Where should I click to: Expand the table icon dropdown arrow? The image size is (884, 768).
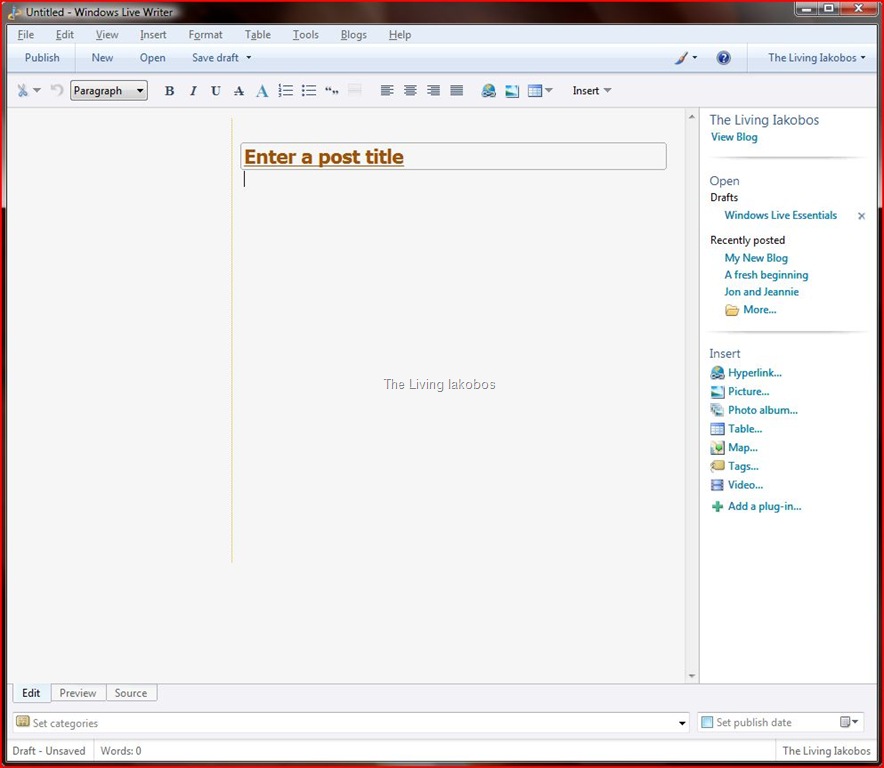549,90
